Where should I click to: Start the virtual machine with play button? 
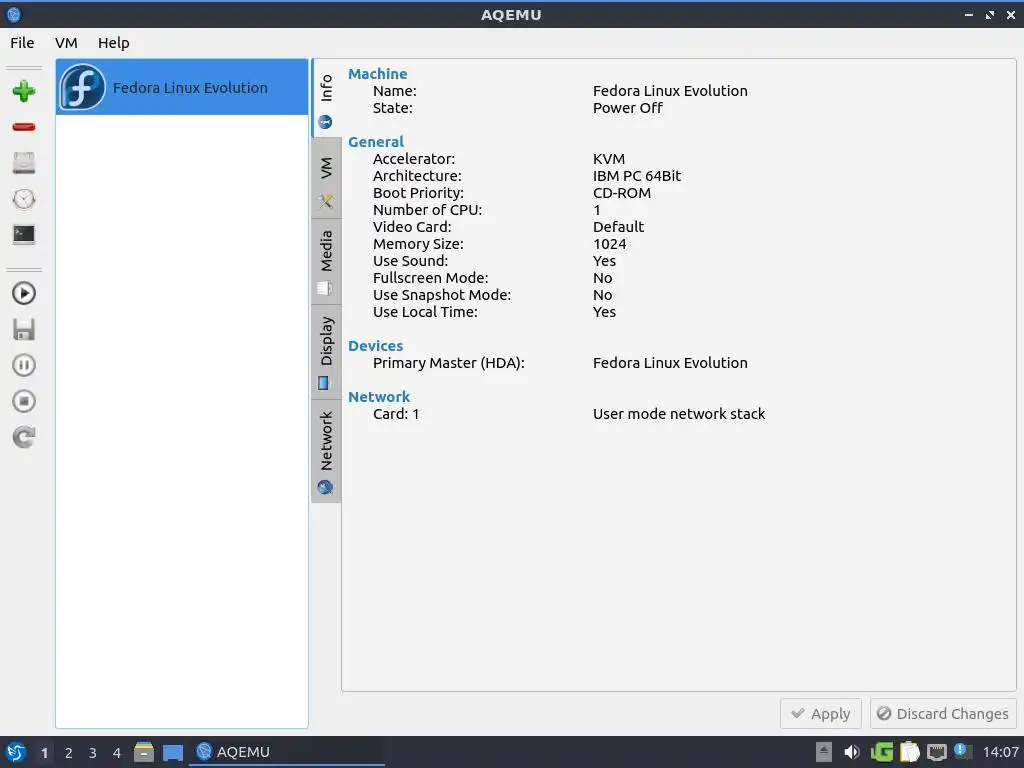[24, 293]
